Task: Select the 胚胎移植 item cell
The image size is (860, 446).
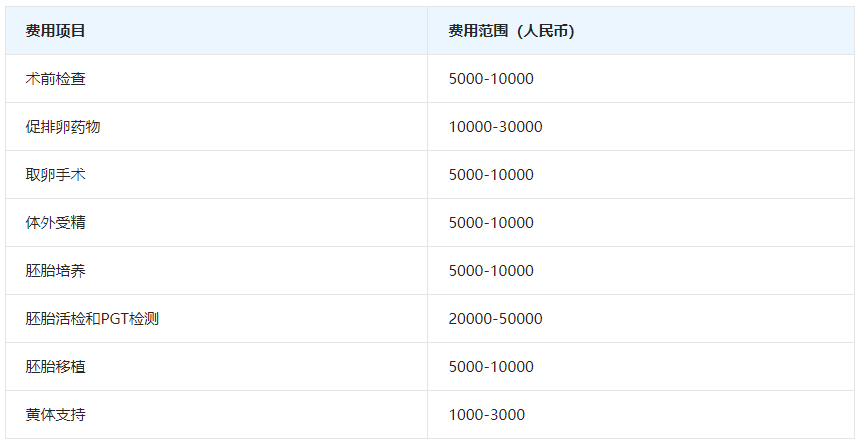Action: (56, 367)
